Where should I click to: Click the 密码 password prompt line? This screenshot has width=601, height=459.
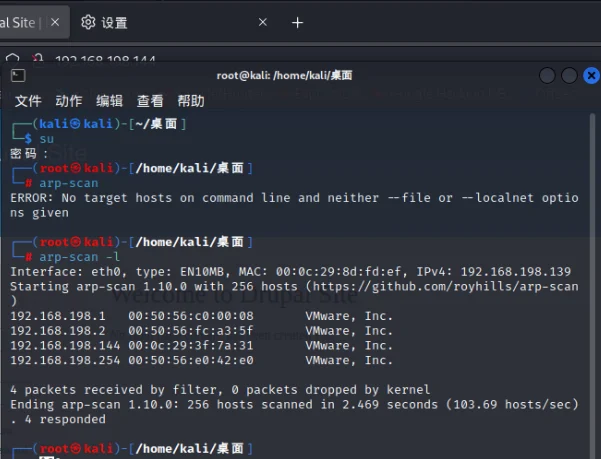(x=29, y=154)
